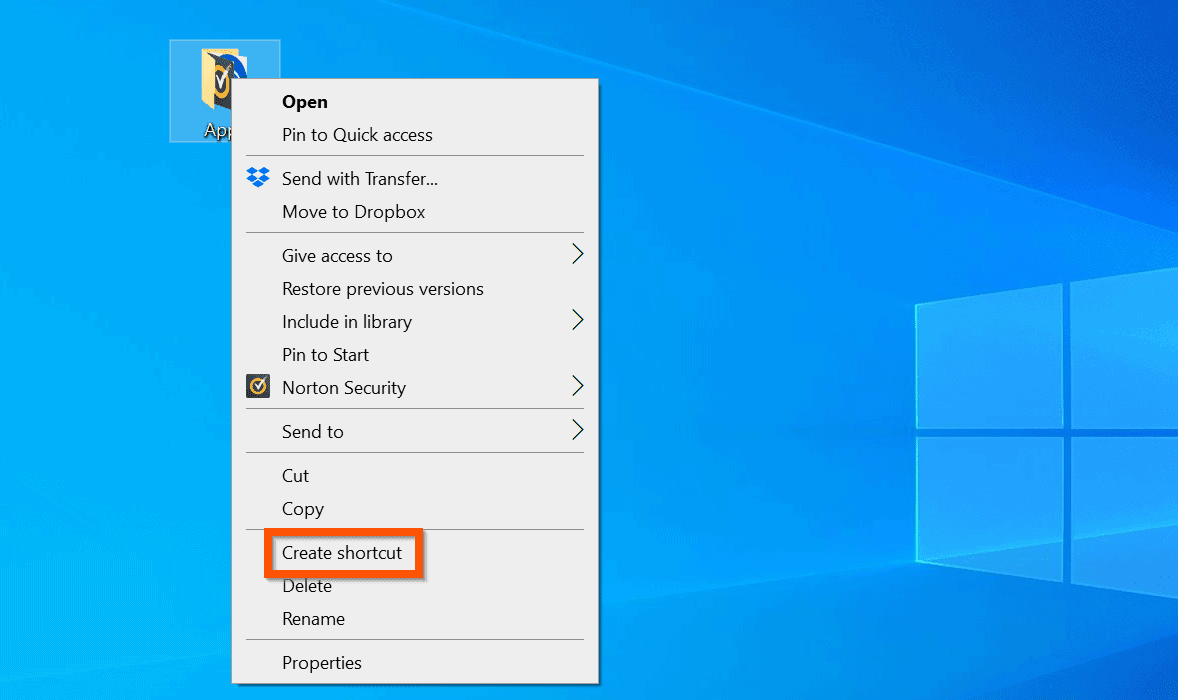1178x700 pixels.
Task: Expand the Include in library submenu
Action: (x=347, y=322)
